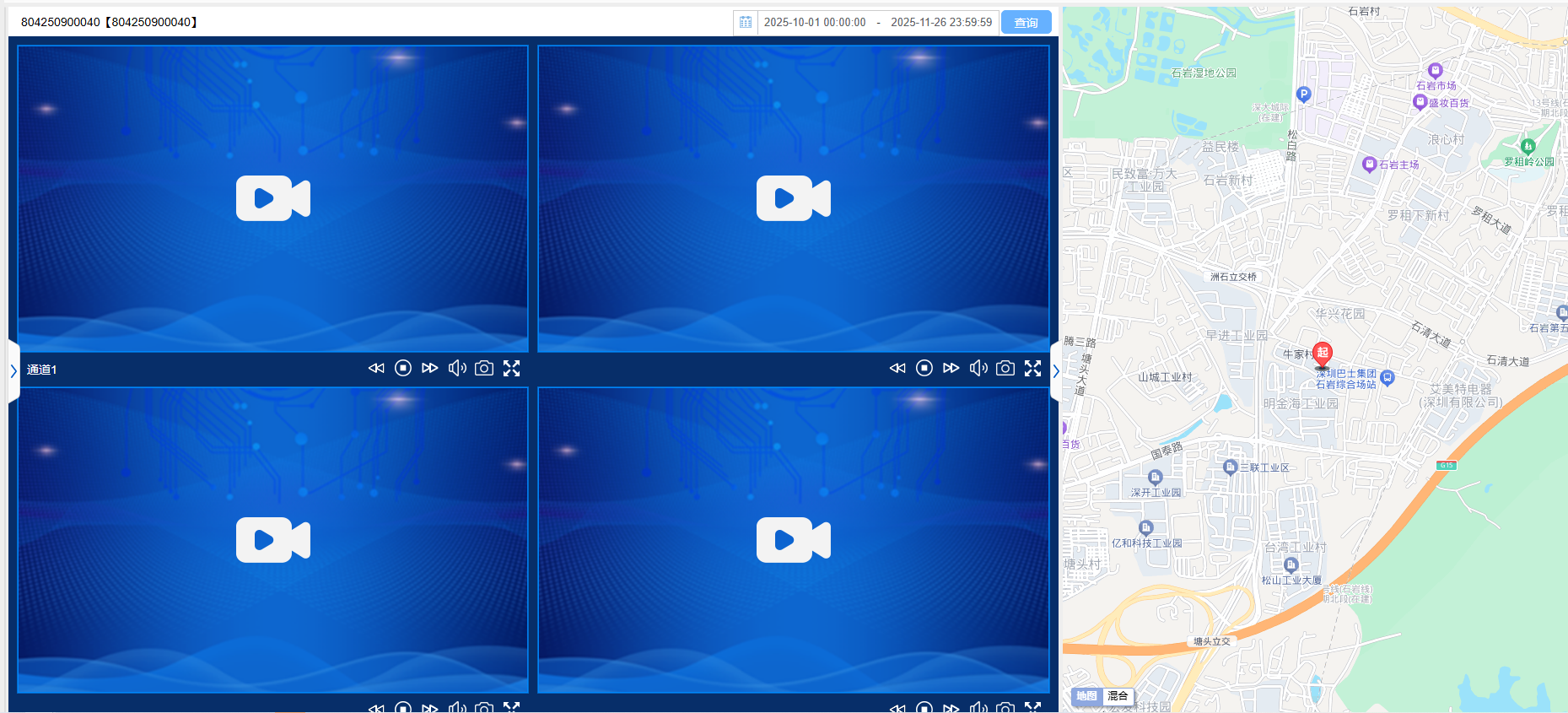Expand the left side panel arrow
The image size is (1568, 713).
click(x=13, y=370)
